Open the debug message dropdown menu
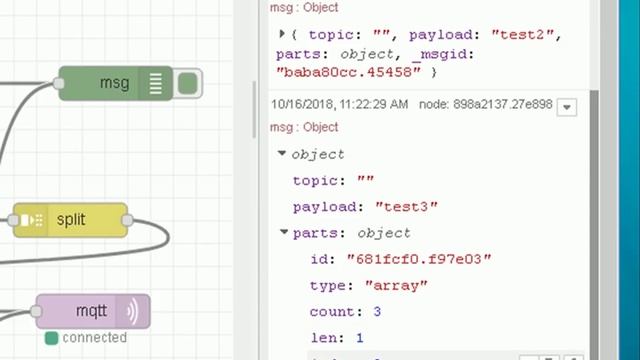The height and width of the screenshot is (360, 640). 567,107
